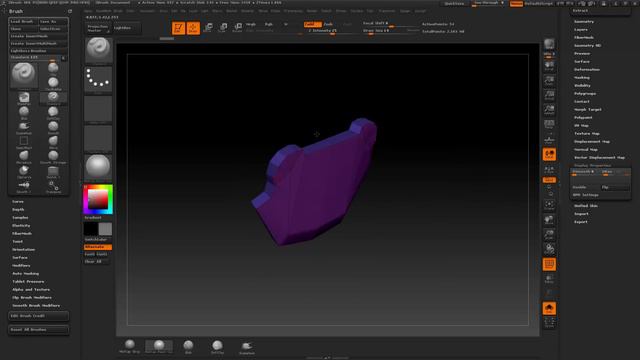
Task: Pick ClipCurve brush in Brush palette
Action: [24, 172]
